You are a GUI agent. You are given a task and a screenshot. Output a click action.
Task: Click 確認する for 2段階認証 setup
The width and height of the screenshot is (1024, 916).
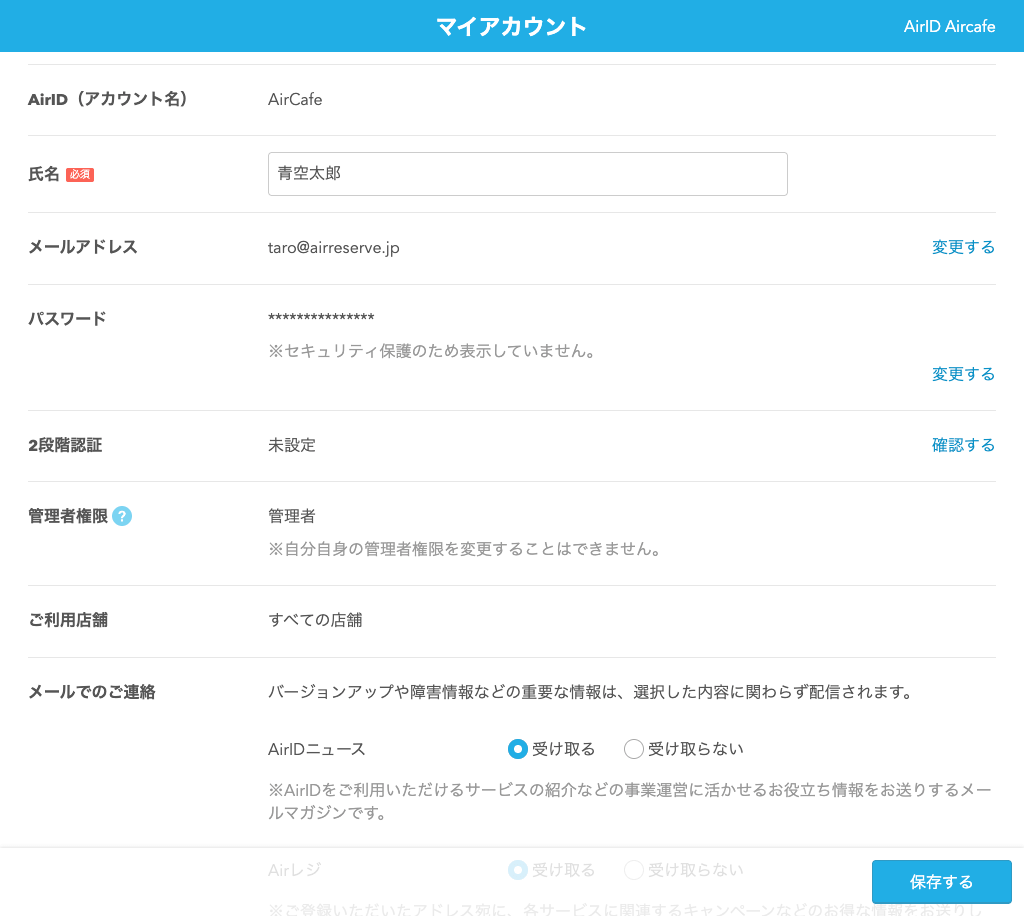(963, 445)
